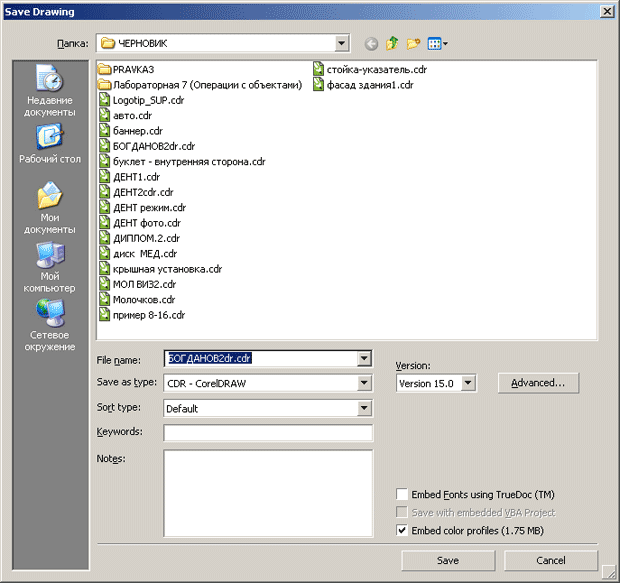Screen dimensions: 620x583
Task: Open Мой компьютер in sidebar
Action: 49,267
